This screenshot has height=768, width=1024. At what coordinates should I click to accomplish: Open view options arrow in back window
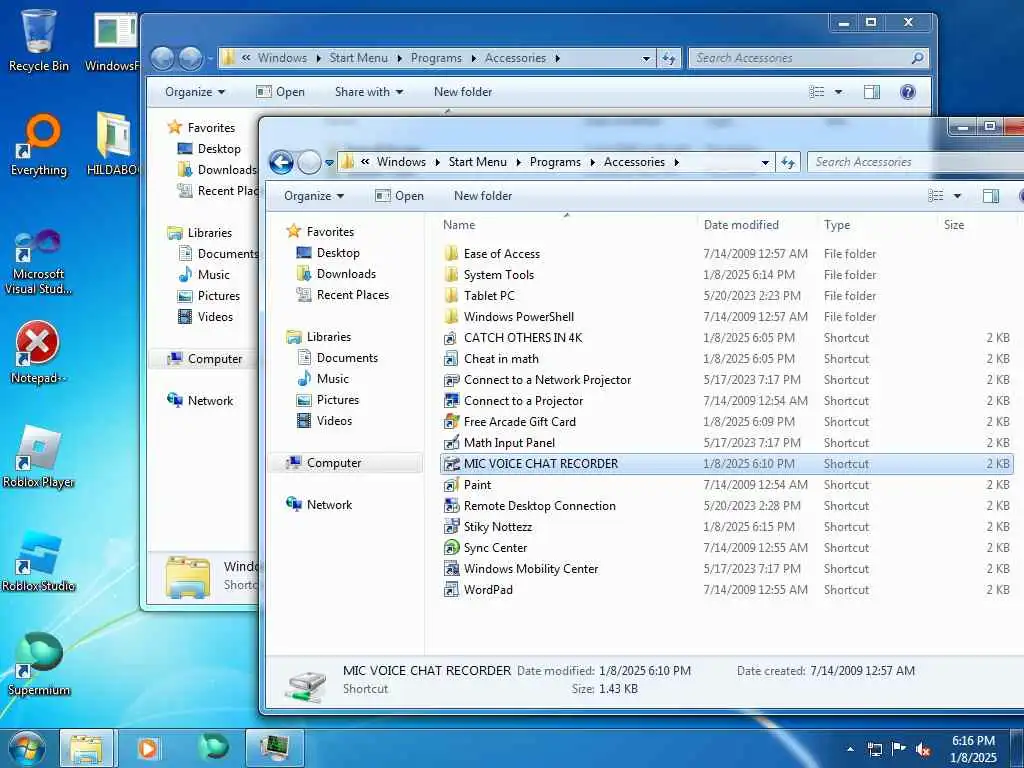pyautogui.click(x=839, y=92)
